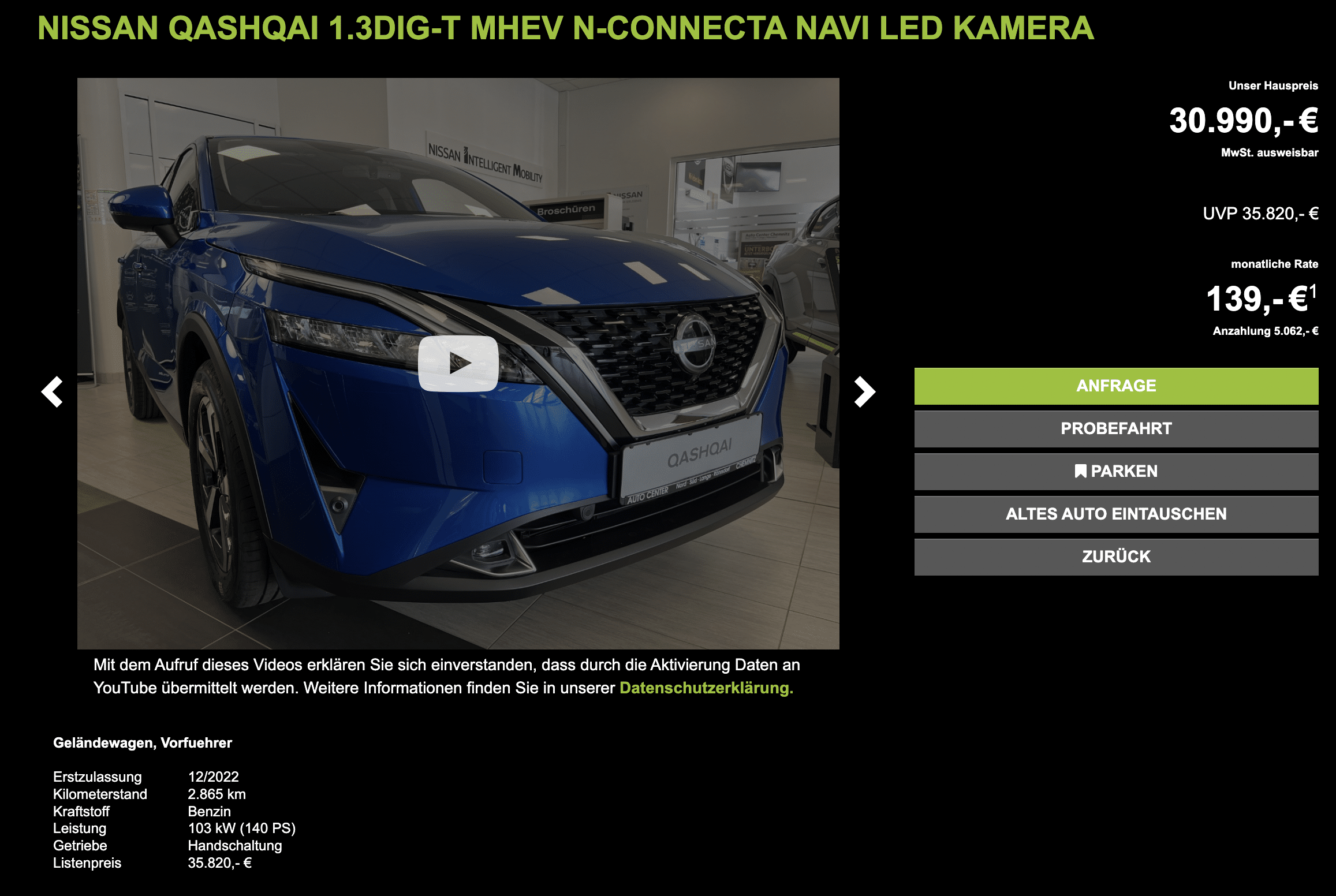Book a test drive via PROBEFAHRT
The height and width of the screenshot is (896, 1336).
pyautogui.click(x=1116, y=428)
